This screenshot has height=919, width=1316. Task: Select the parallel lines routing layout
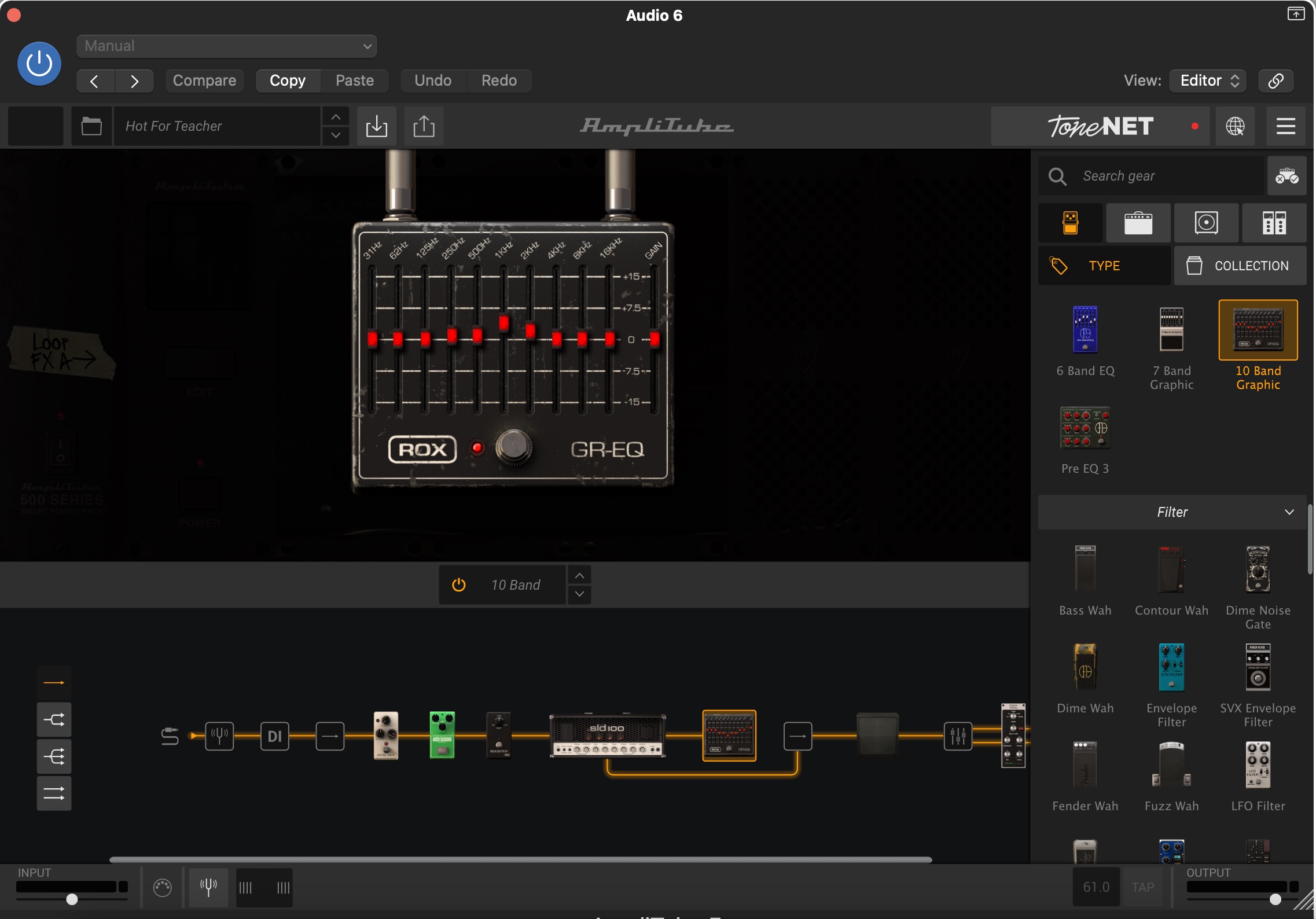click(54, 793)
